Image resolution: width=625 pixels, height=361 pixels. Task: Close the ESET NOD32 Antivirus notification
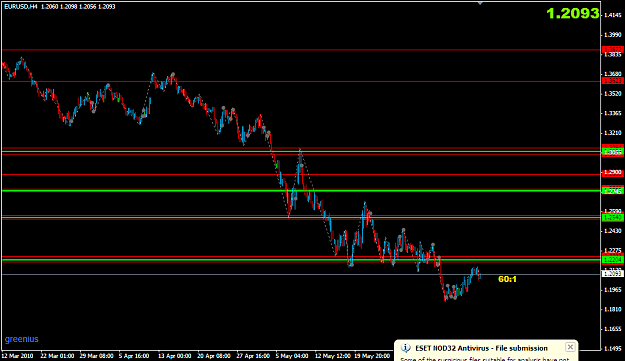tap(570, 347)
